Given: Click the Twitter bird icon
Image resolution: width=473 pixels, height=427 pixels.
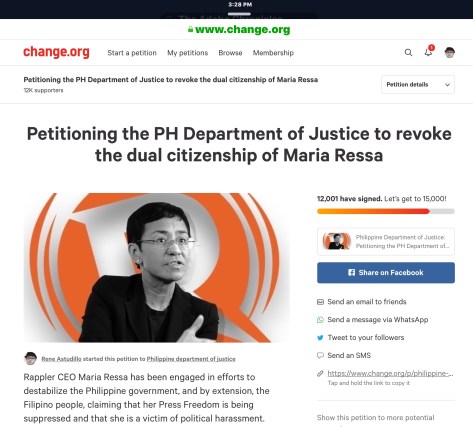Looking at the screenshot, I should click(x=320, y=338).
